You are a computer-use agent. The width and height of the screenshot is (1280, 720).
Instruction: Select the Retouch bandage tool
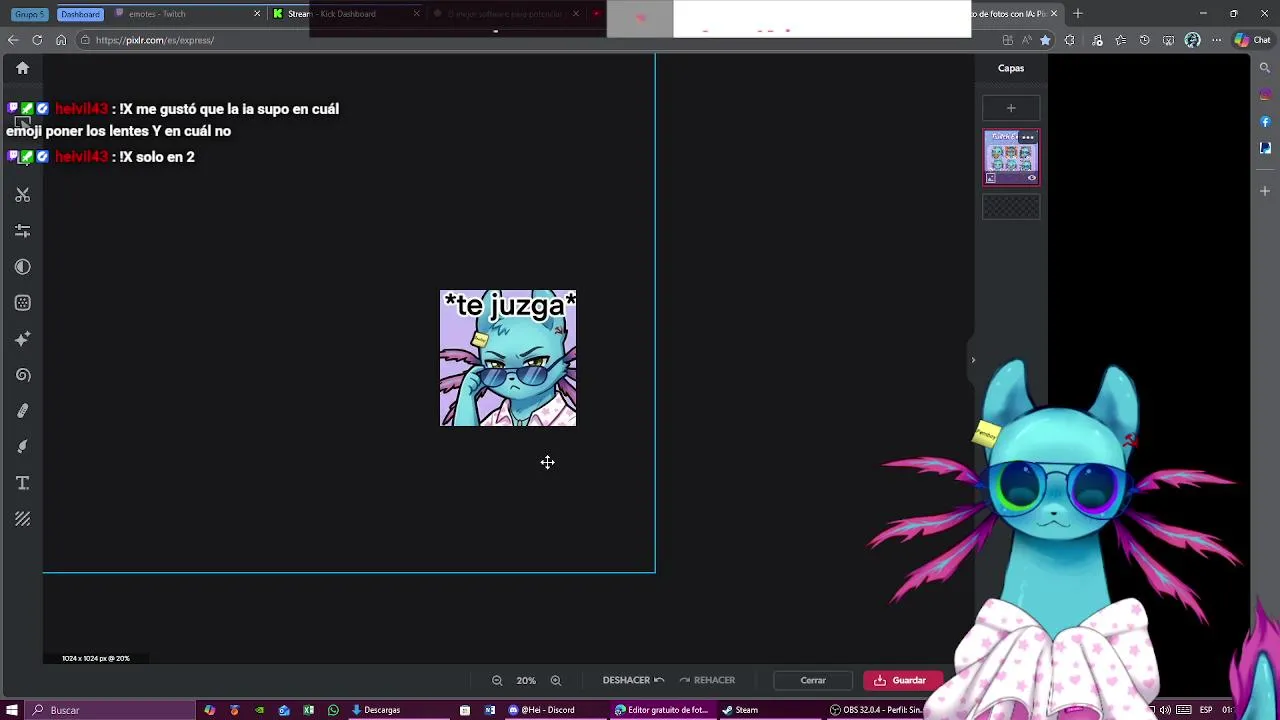pos(22,411)
